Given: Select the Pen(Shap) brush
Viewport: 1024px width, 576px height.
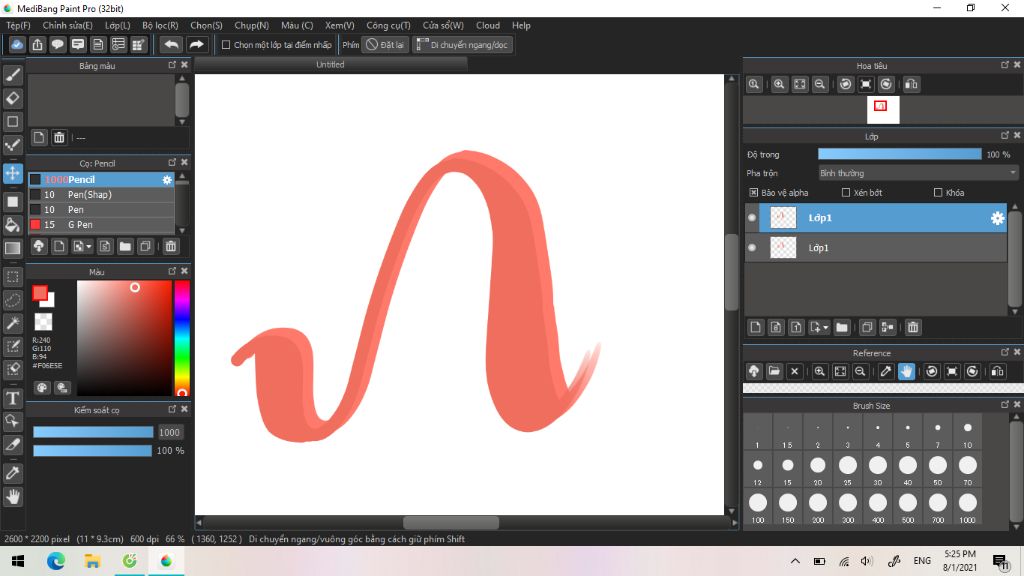Looking at the screenshot, I should [102, 195].
